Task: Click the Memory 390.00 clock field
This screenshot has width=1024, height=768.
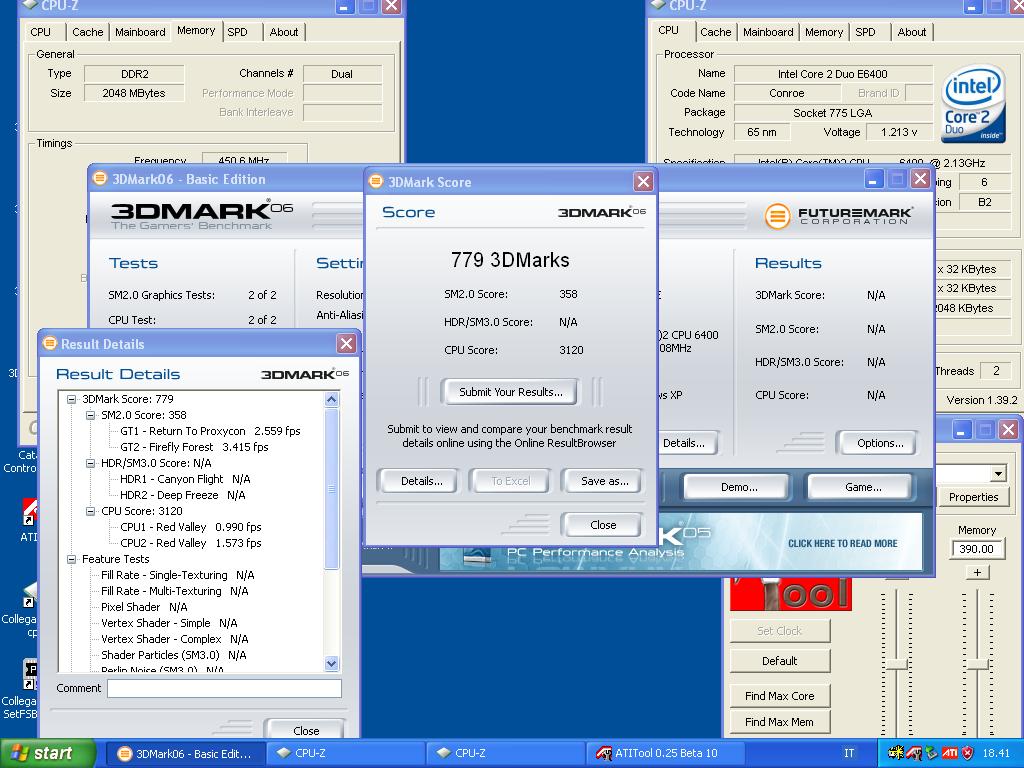Action: [x=976, y=549]
